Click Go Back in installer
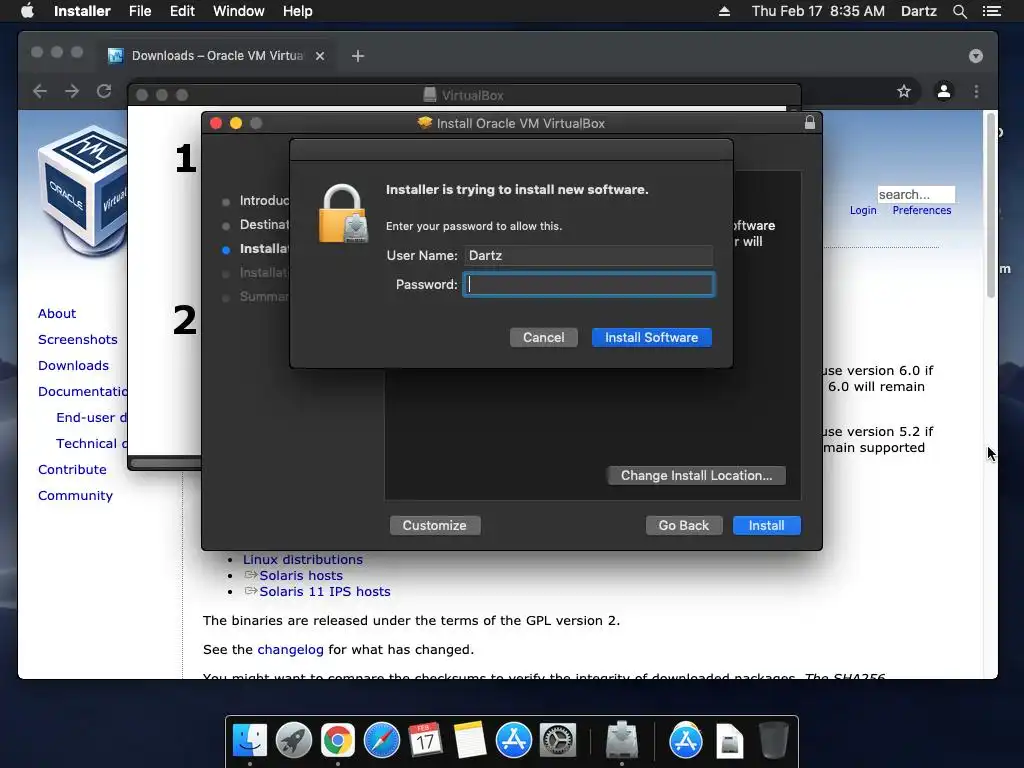This screenshot has height=768, width=1024. point(684,526)
